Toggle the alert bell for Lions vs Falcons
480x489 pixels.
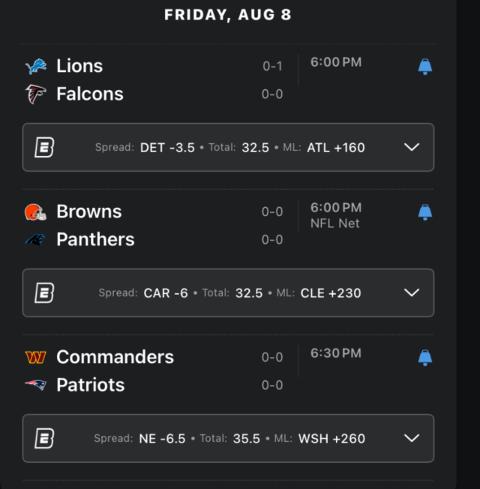[x=425, y=66]
